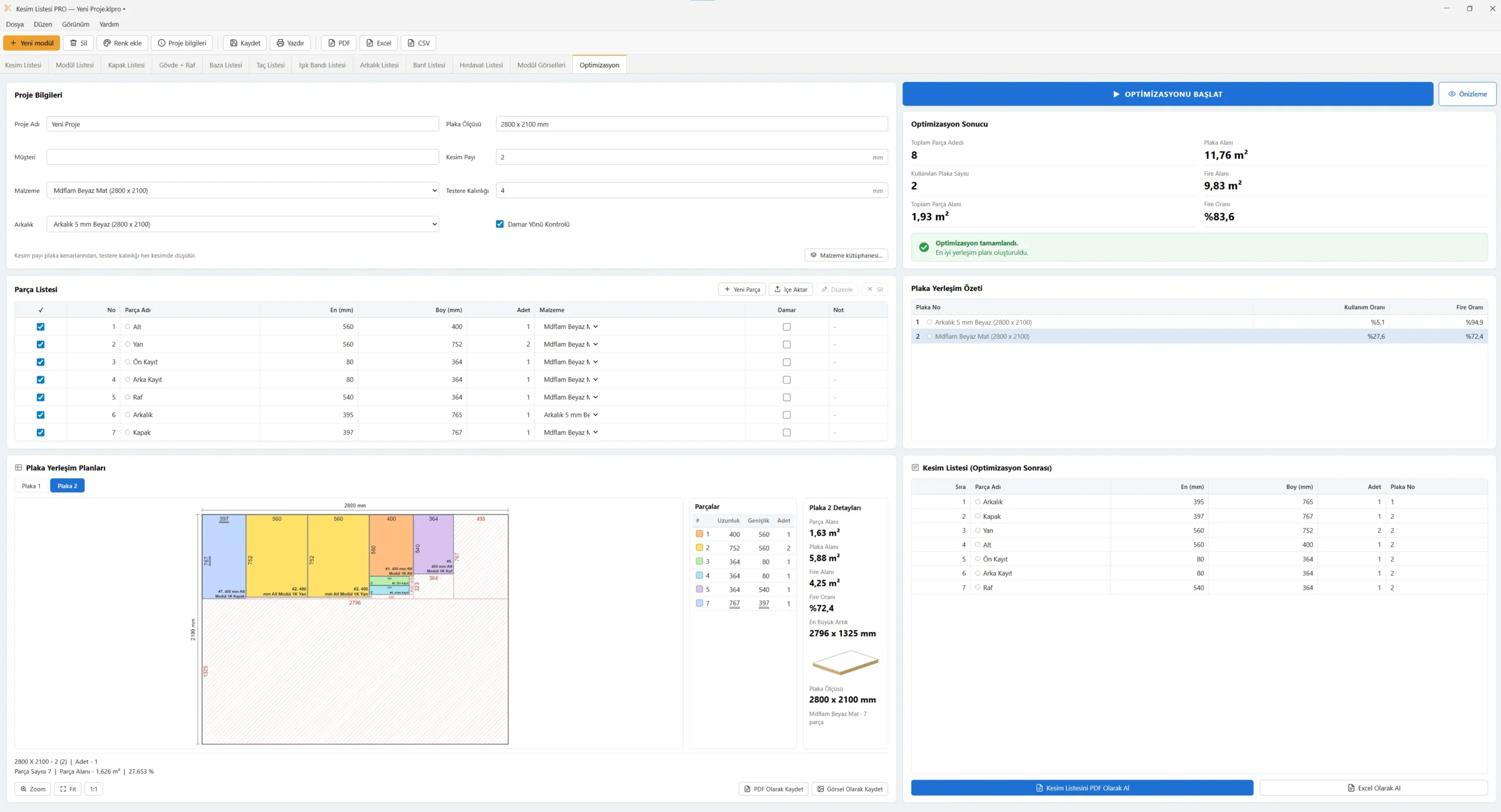Open the Görünüm menu

point(76,24)
